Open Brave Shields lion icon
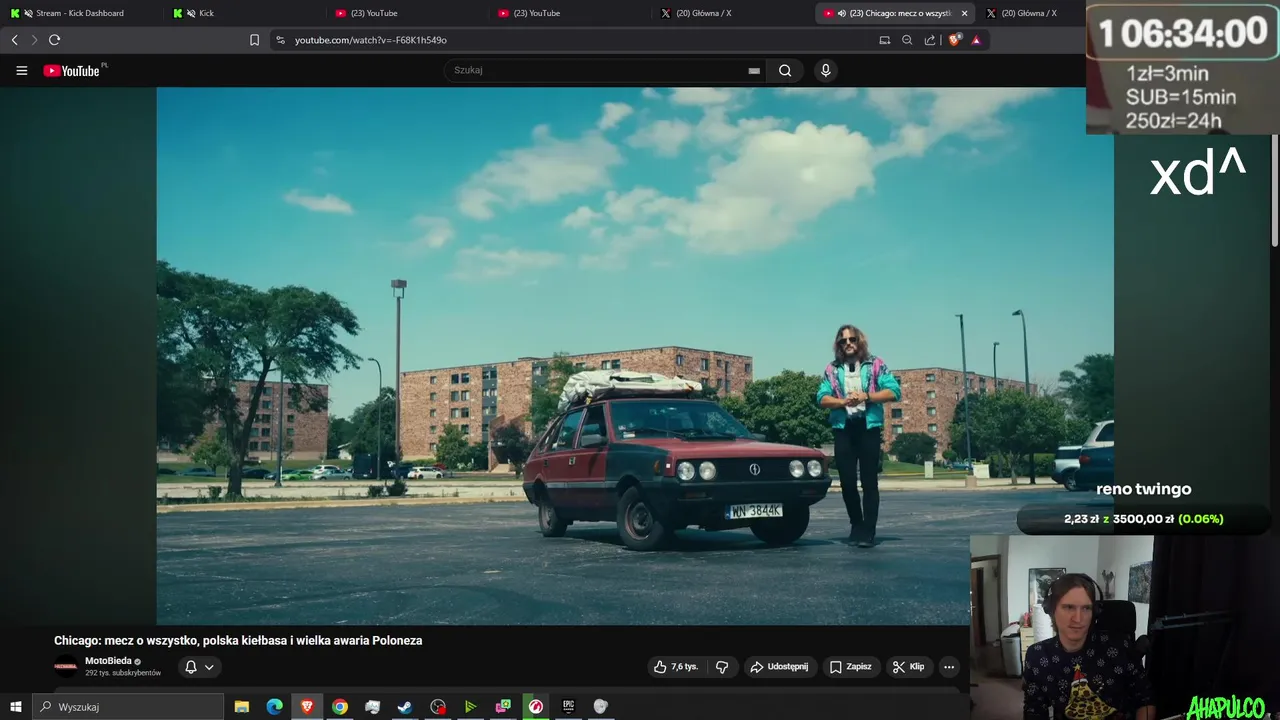This screenshot has width=1280, height=720. pos(954,40)
